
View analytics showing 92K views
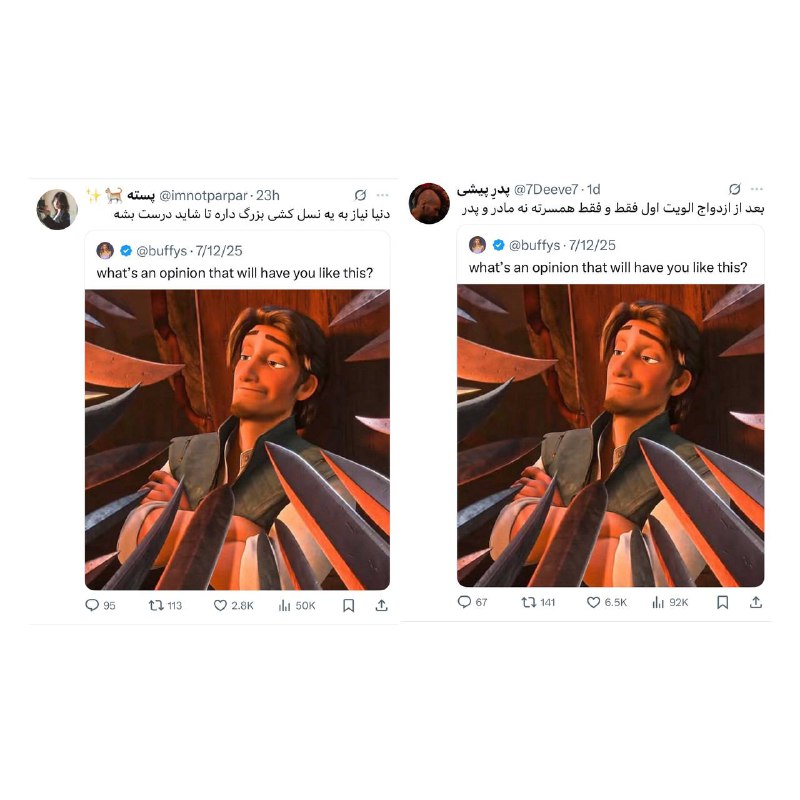pyautogui.click(x=658, y=602)
